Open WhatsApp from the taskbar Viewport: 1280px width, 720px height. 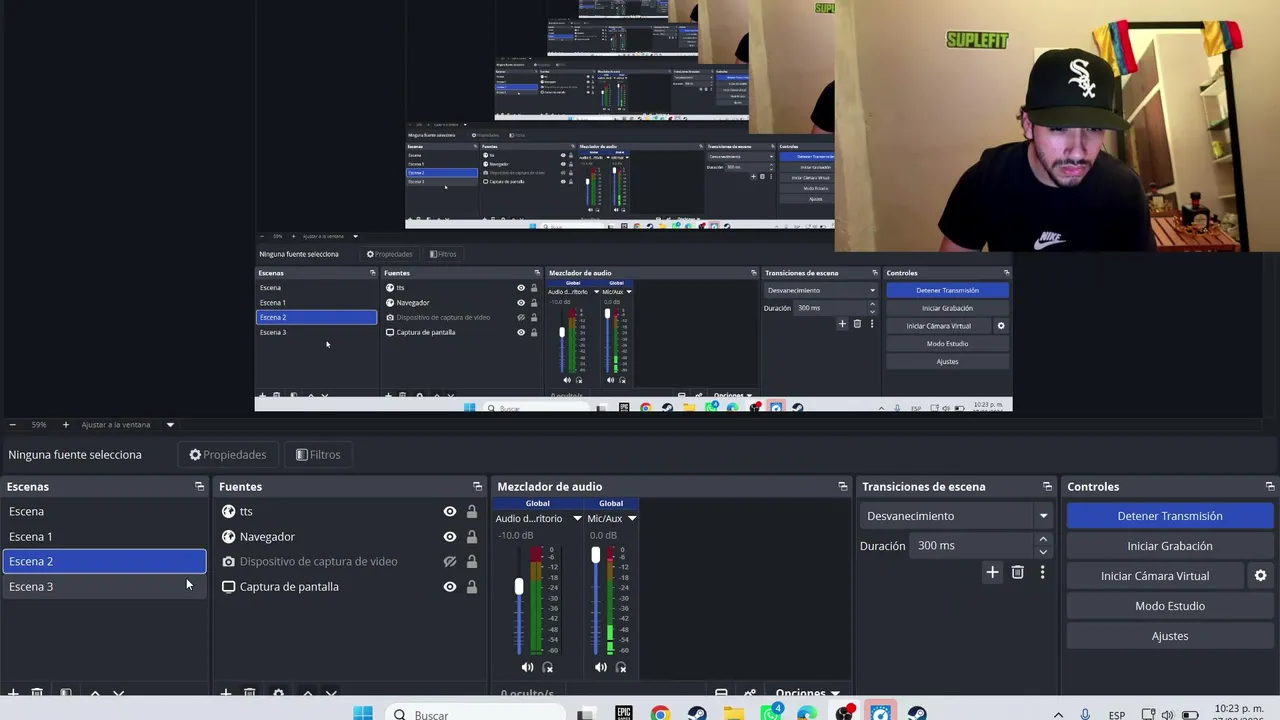[770, 713]
